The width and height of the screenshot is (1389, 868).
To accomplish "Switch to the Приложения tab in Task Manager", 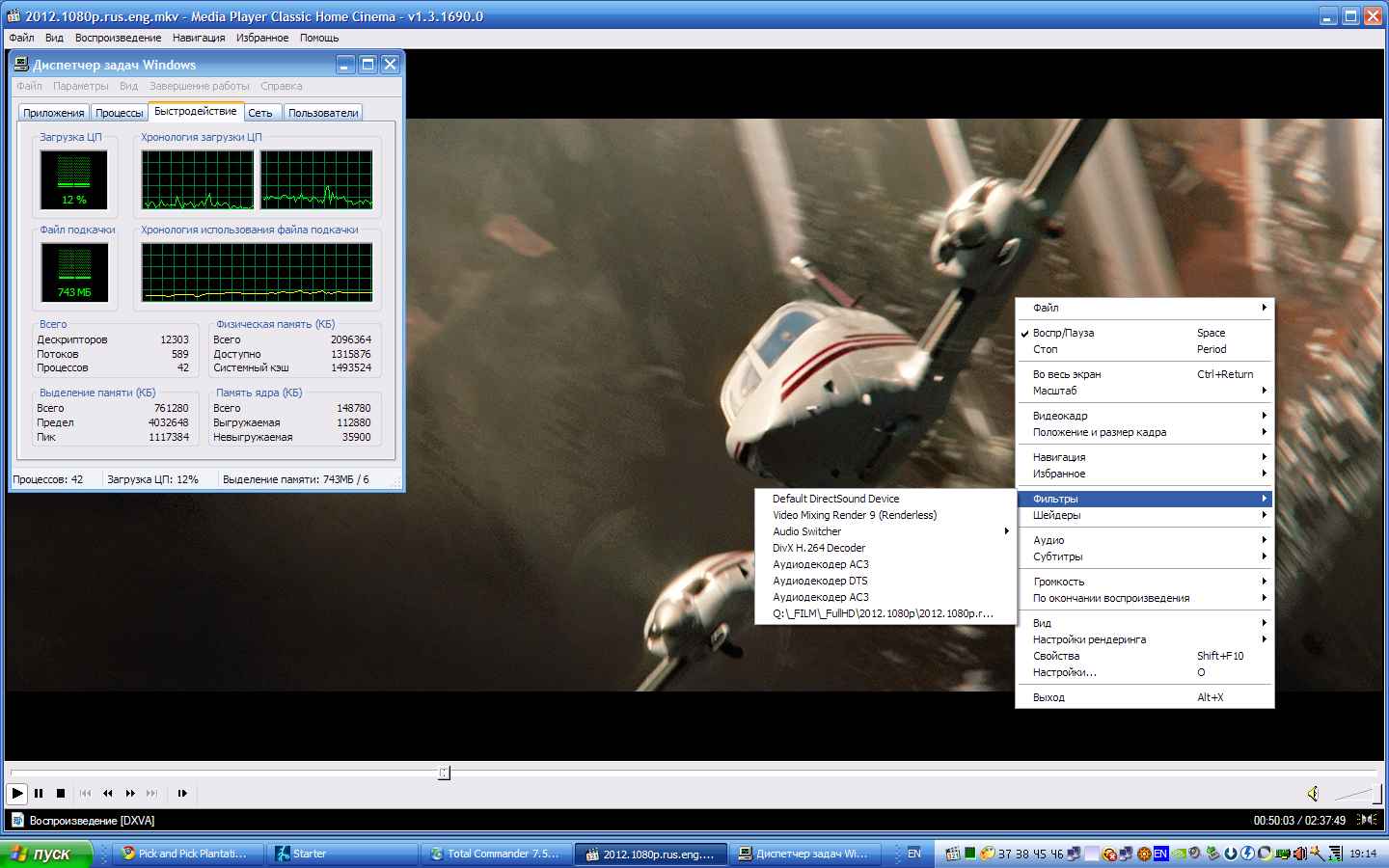I will pyautogui.click(x=54, y=113).
